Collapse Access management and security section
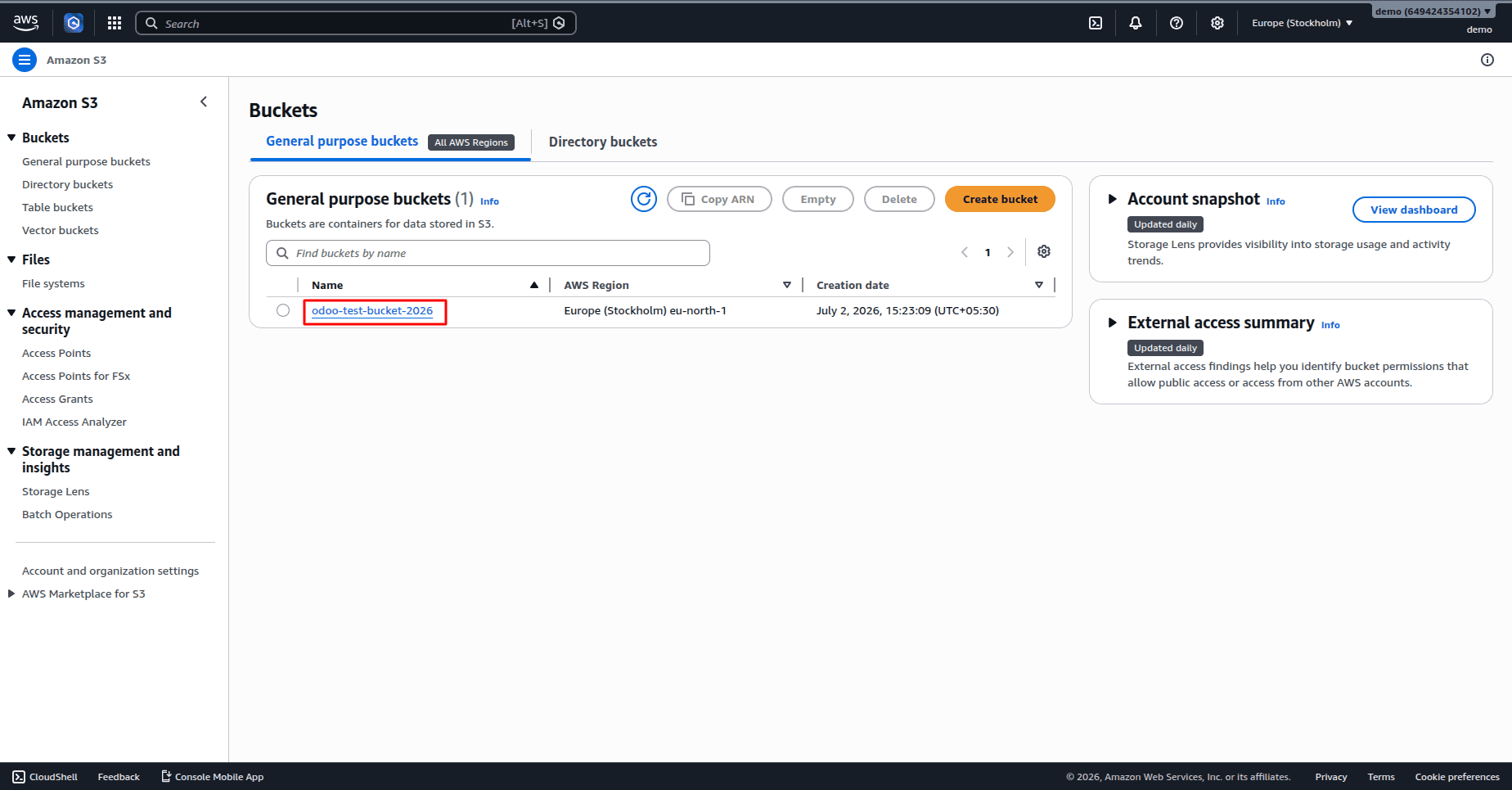 click(x=11, y=313)
